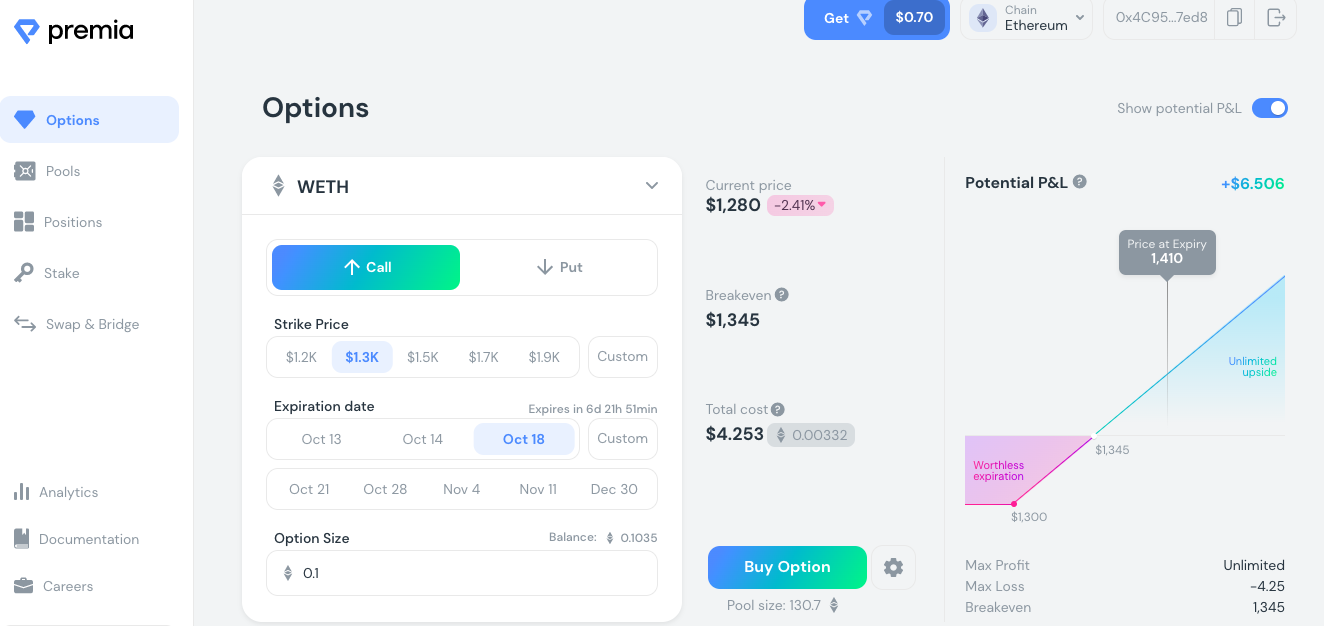Select the Call option type
1324x626 pixels.
(x=366, y=267)
